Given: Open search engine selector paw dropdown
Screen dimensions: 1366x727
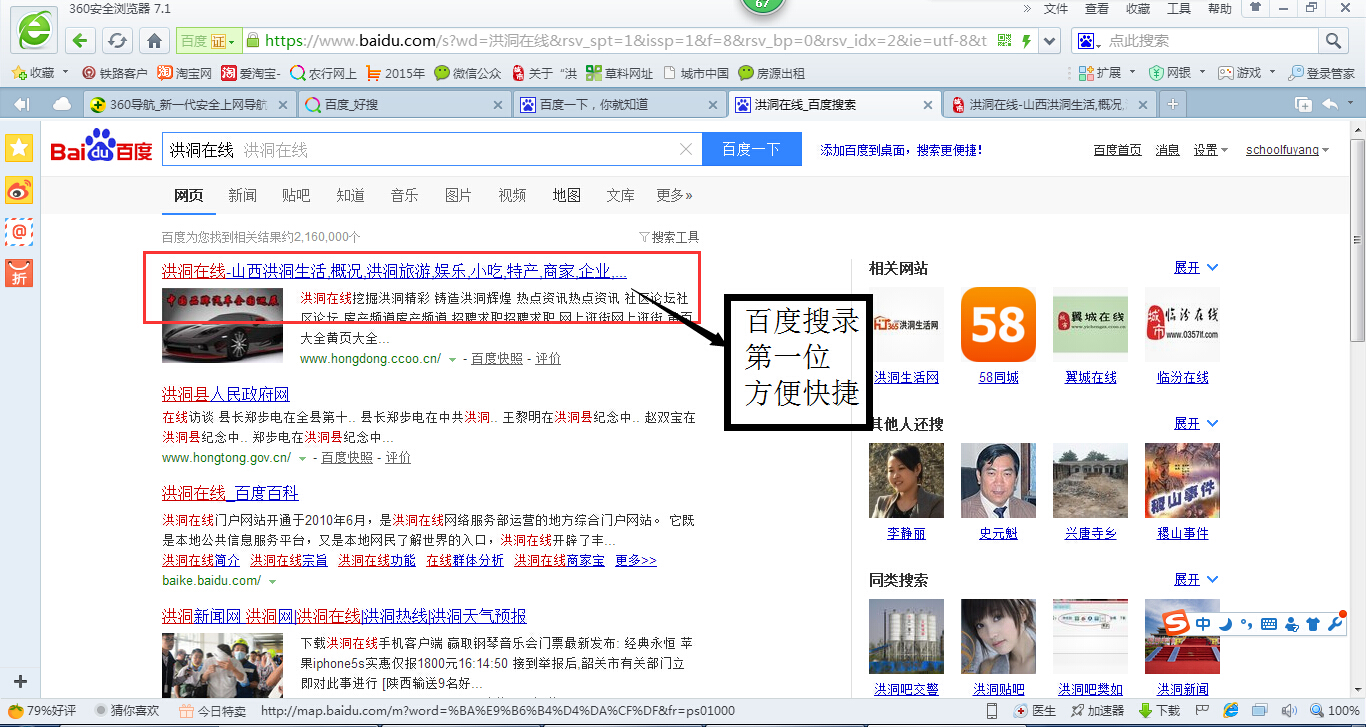Looking at the screenshot, I should 1087,41.
